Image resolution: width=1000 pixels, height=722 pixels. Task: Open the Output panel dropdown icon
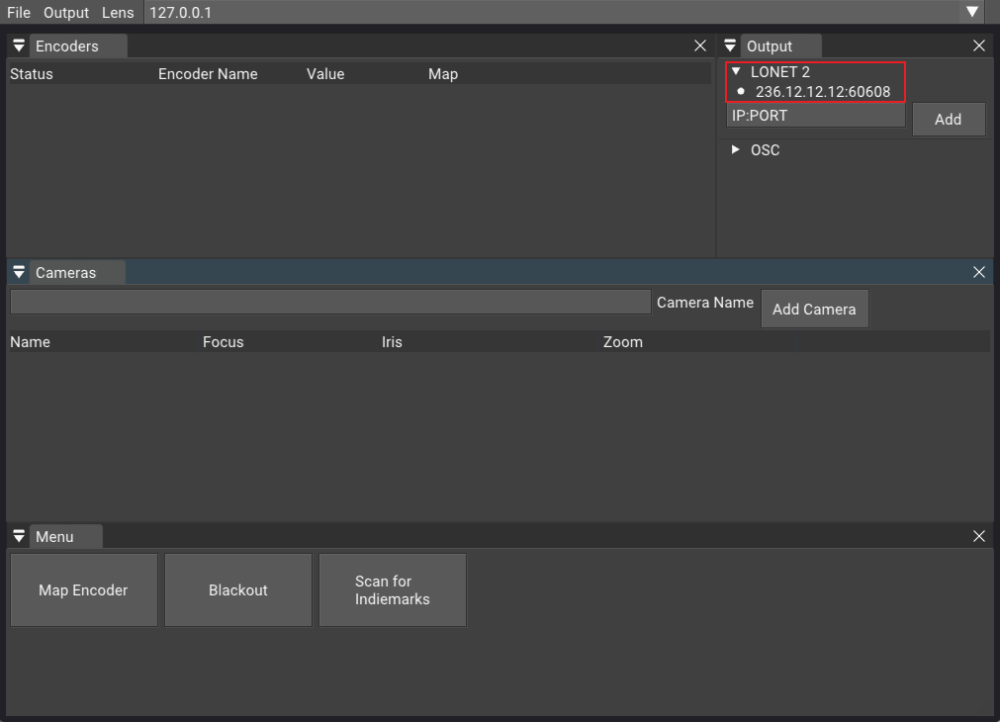[x=730, y=46]
